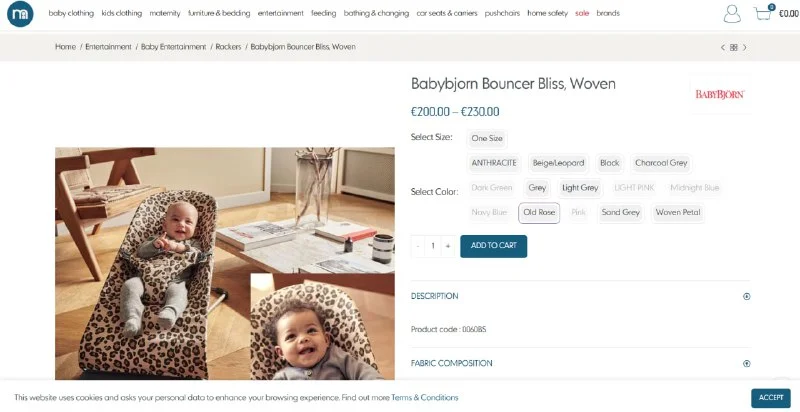Open the pushchairs menu
The height and width of the screenshot is (412, 800).
(x=502, y=13)
